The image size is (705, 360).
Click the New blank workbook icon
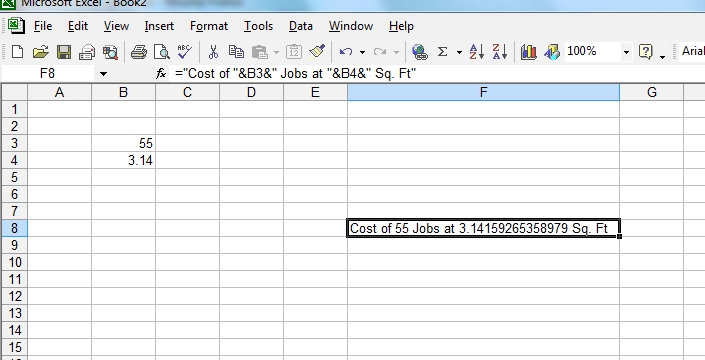point(17,52)
